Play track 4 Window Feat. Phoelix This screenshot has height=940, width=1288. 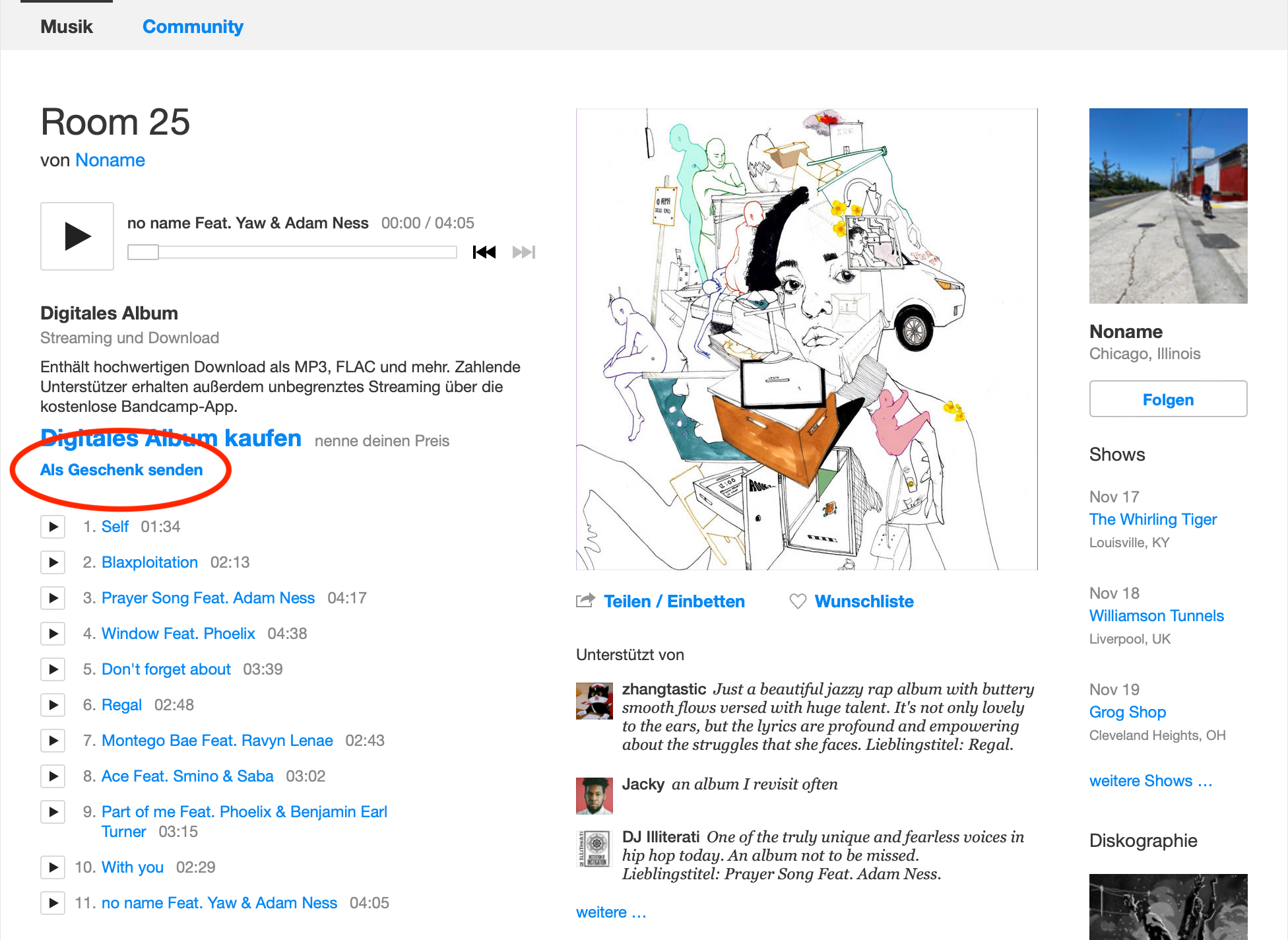(x=53, y=634)
